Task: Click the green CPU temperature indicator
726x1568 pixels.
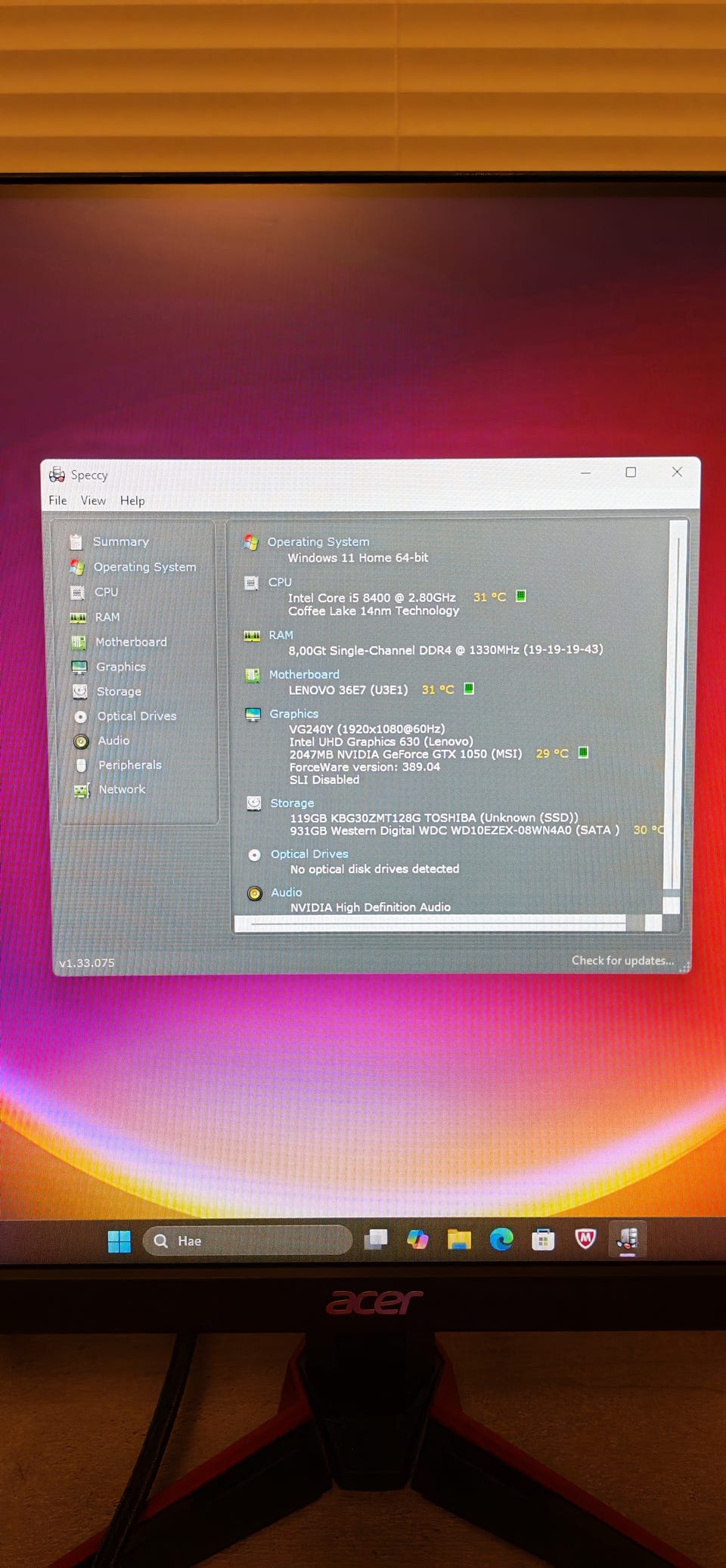Action: (x=520, y=596)
